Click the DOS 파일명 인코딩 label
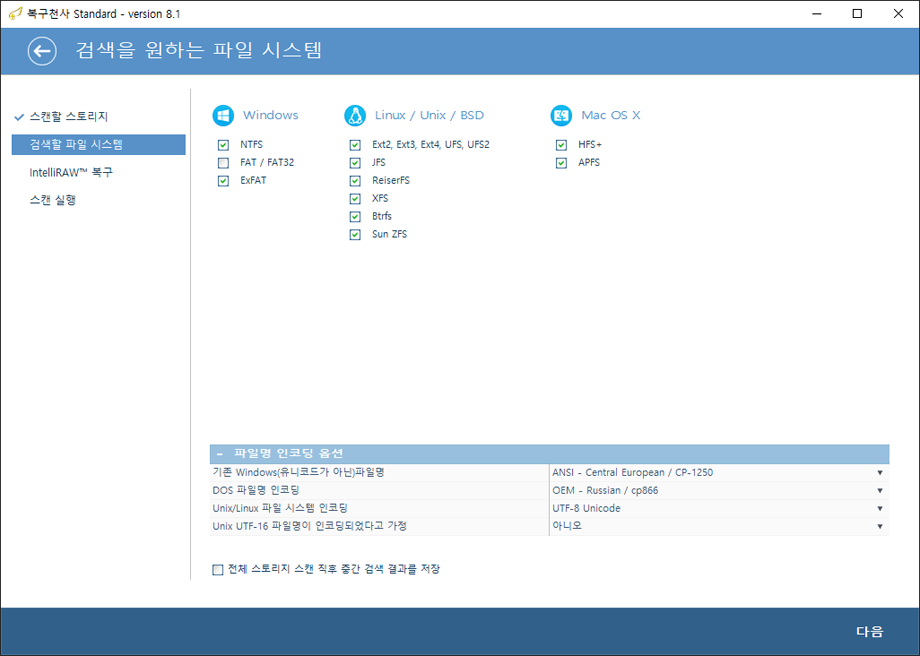 tap(256, 490)
